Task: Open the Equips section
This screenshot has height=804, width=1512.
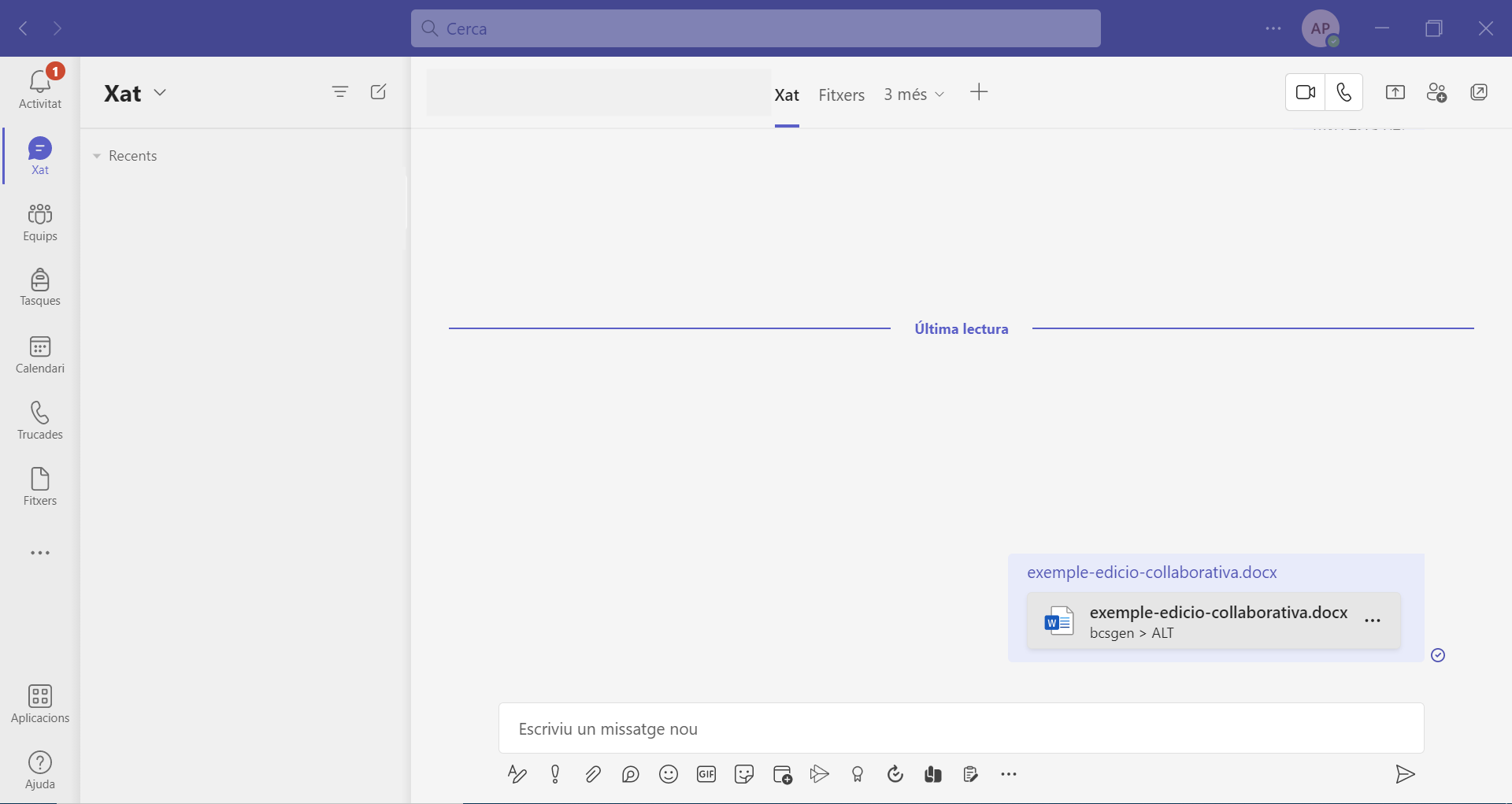Action: 40,222
